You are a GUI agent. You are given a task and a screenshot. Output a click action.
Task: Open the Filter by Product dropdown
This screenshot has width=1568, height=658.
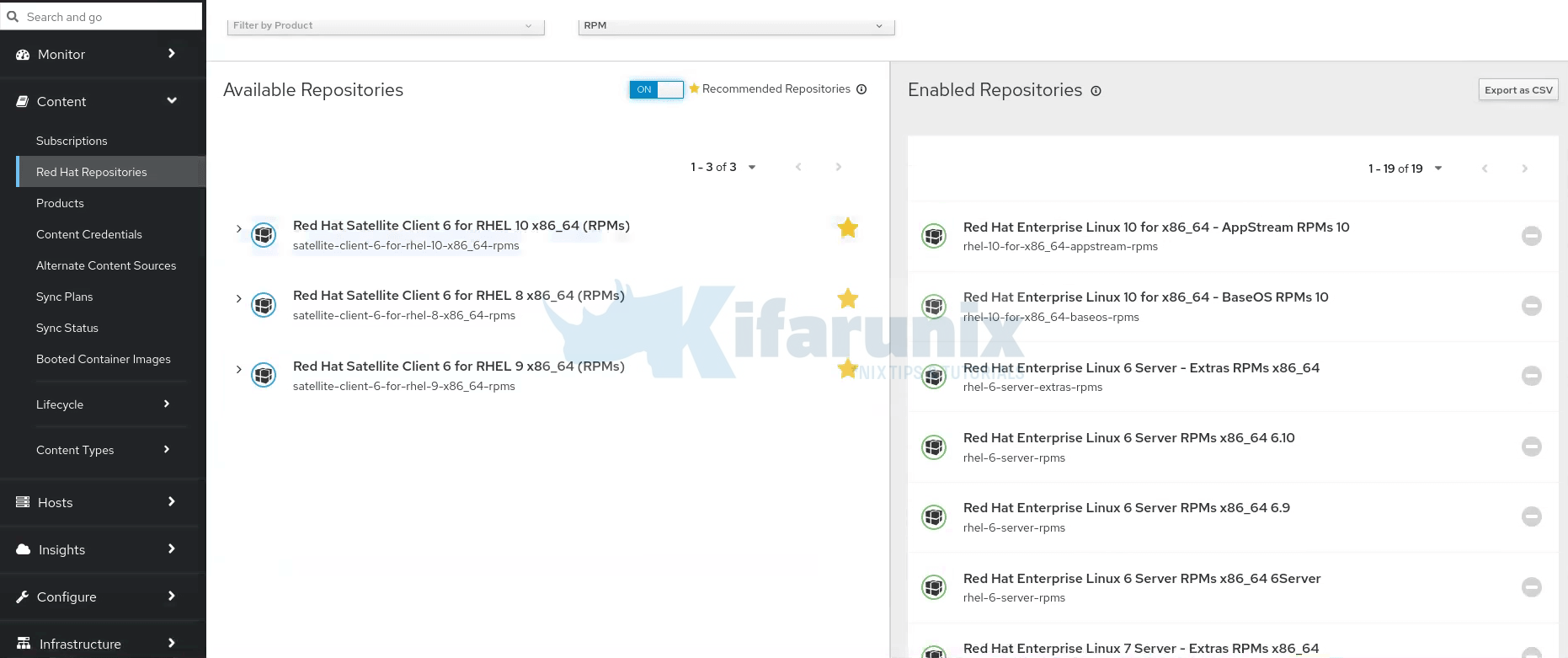[386, 26]
